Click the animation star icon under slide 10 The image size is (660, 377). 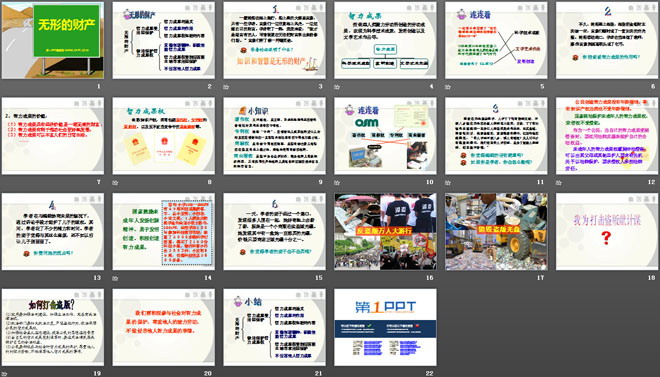pyautogui.click(x=337, y=182)
